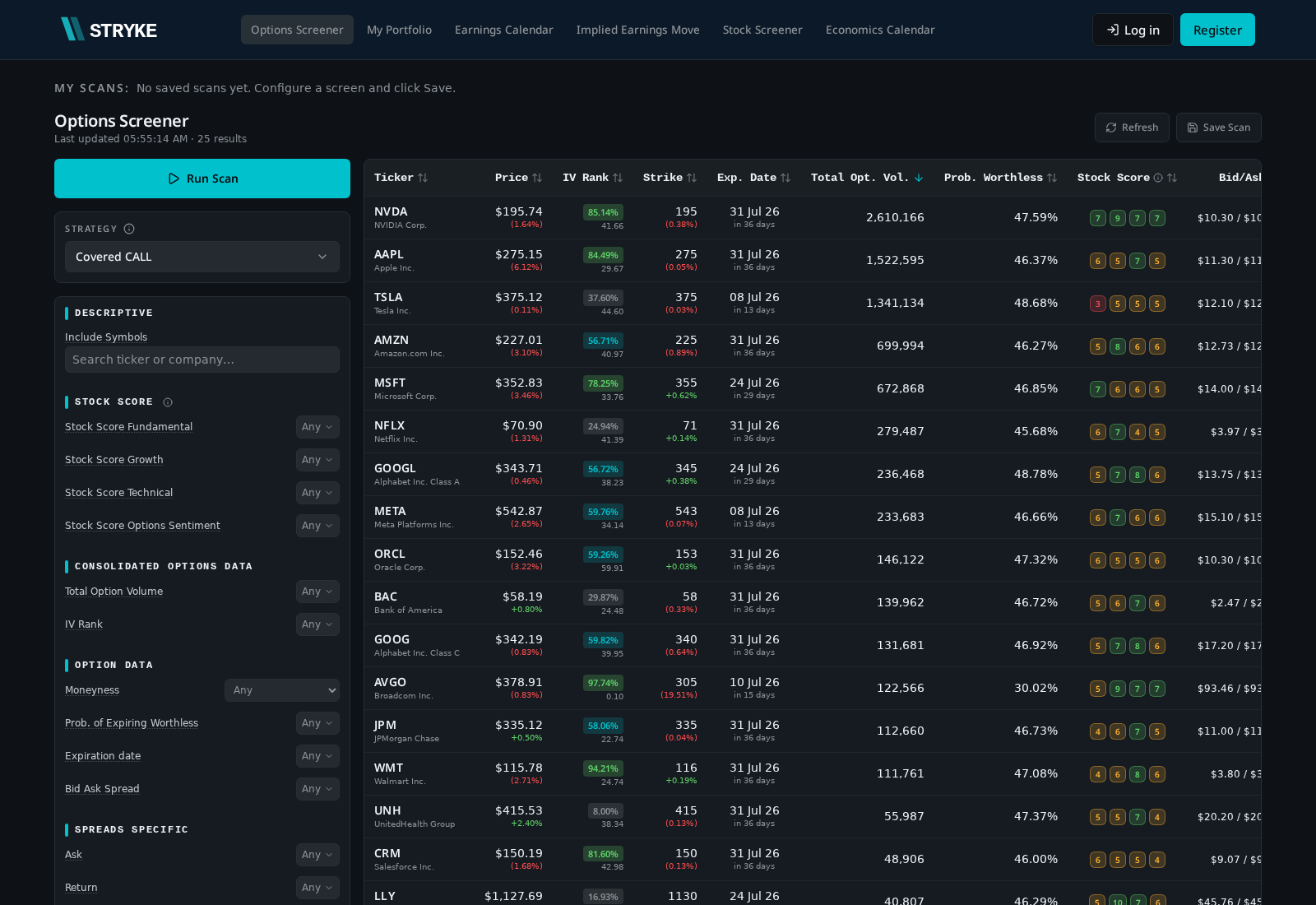Open Stock Screener page
This screenshot has width=1316, height=905.
762,30
